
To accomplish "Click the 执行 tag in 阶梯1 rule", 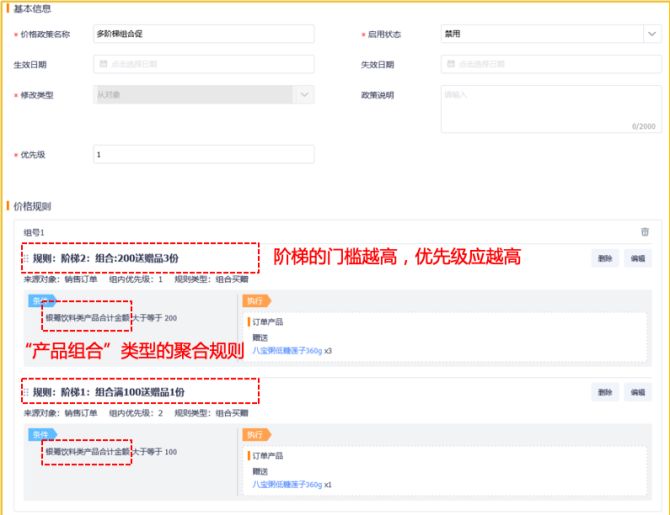I will point(255,434).
